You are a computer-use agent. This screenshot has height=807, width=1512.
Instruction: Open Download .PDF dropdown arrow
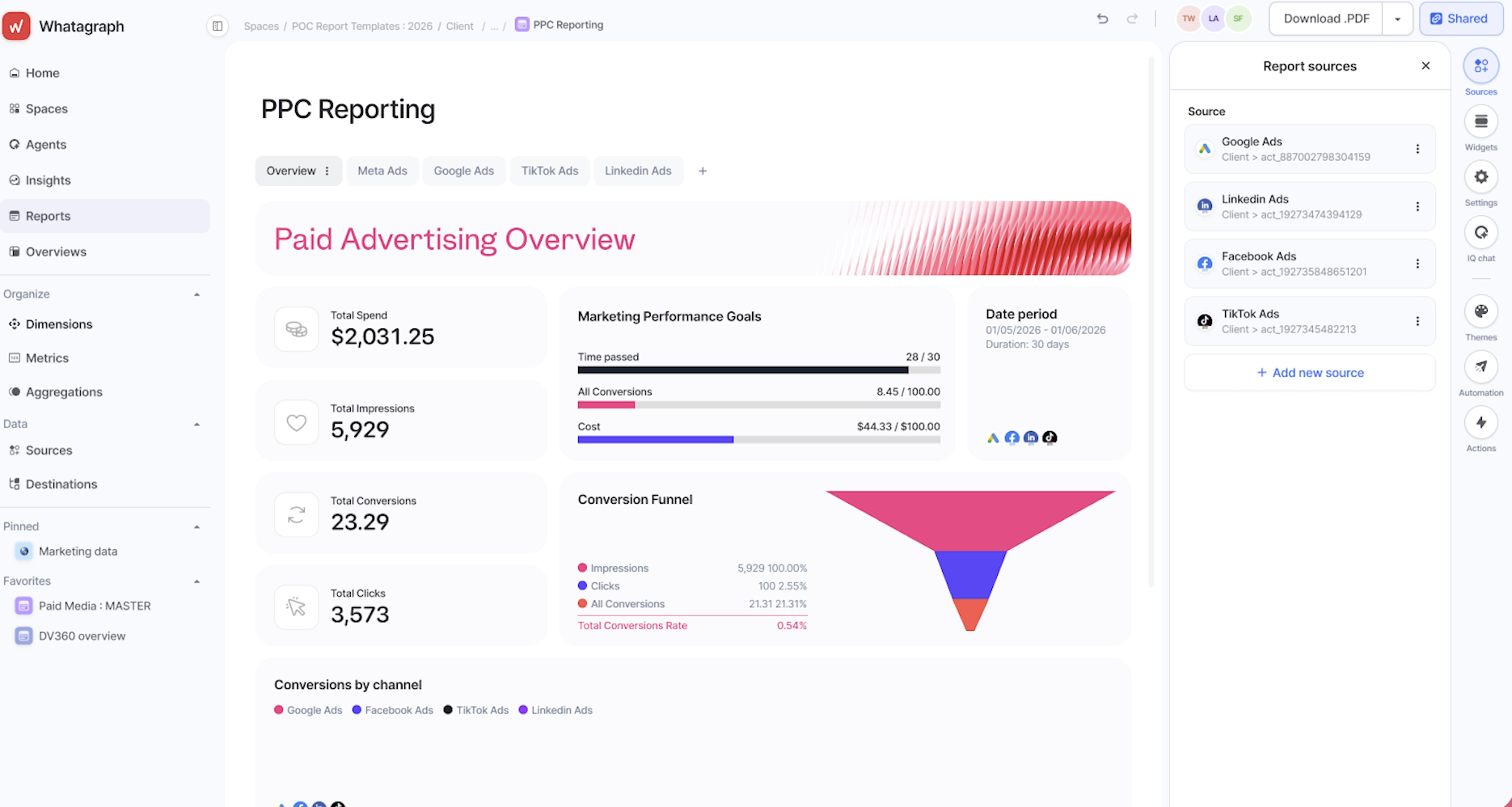[x=1397, y=19]
